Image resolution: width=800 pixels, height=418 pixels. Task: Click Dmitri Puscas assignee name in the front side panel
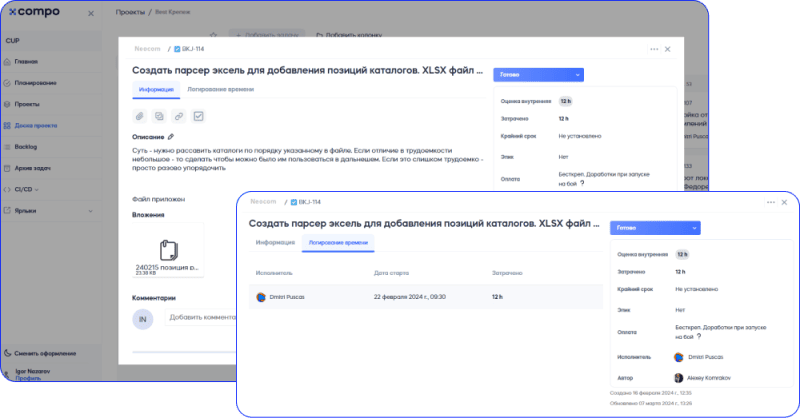(706, 357)
